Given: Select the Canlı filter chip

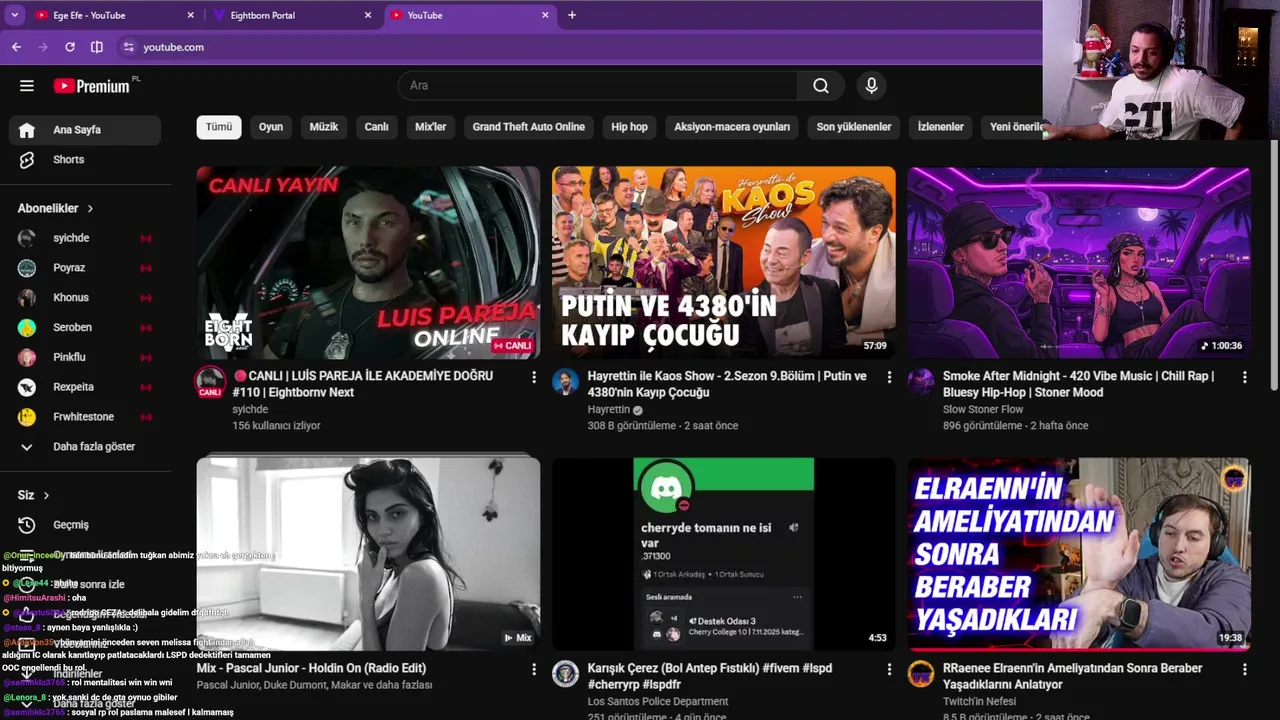Looking at the screenshot, I should 376,127.
